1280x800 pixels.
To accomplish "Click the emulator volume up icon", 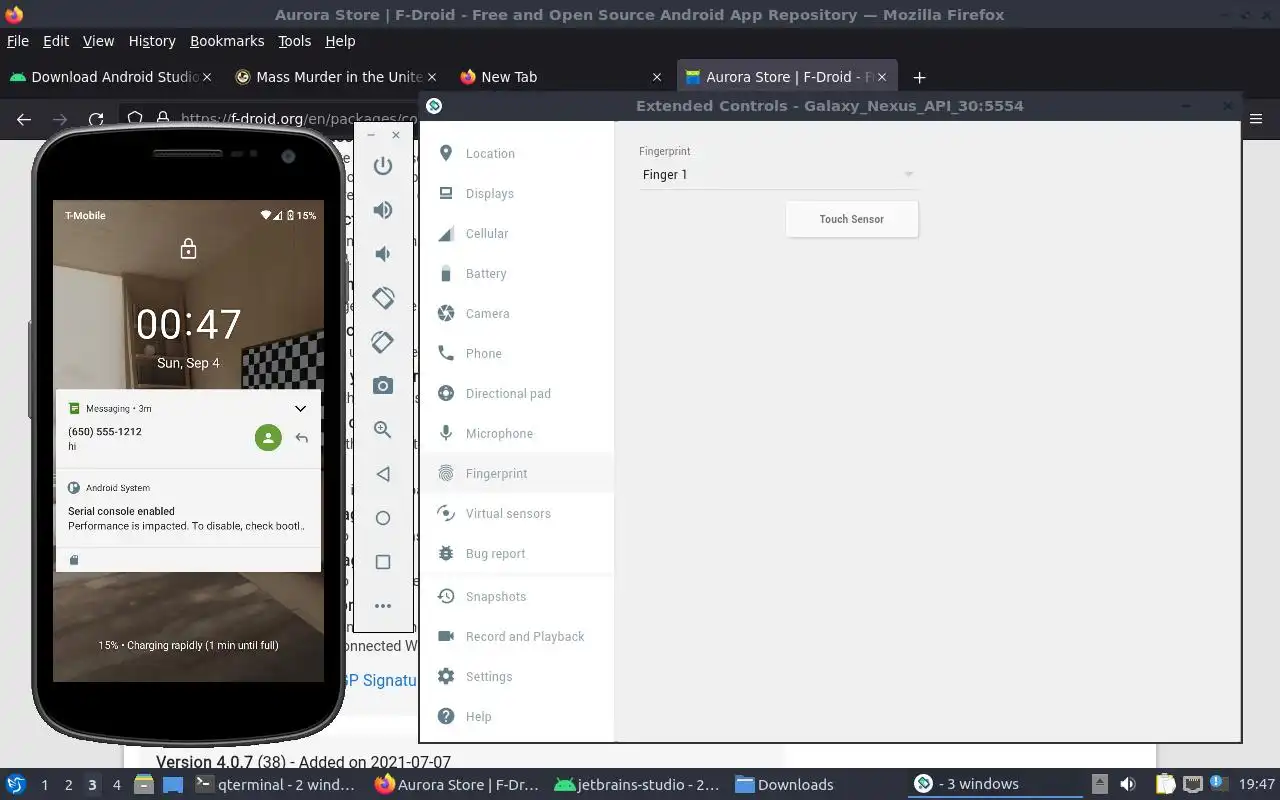I will 383,210.
